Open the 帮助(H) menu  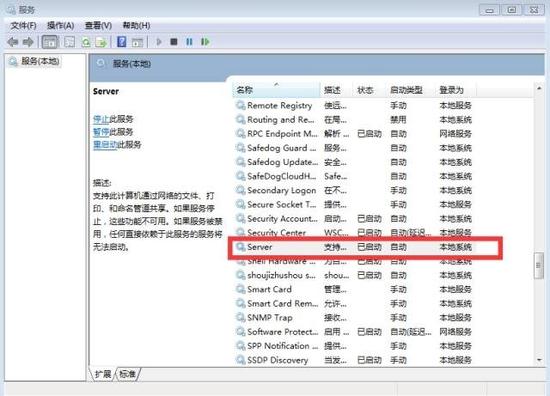136,26
